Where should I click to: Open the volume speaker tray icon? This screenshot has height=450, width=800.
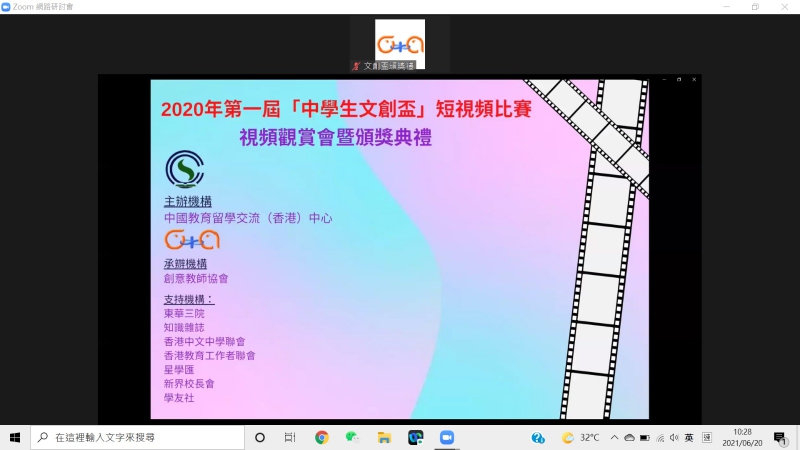(x=674, y=438)
